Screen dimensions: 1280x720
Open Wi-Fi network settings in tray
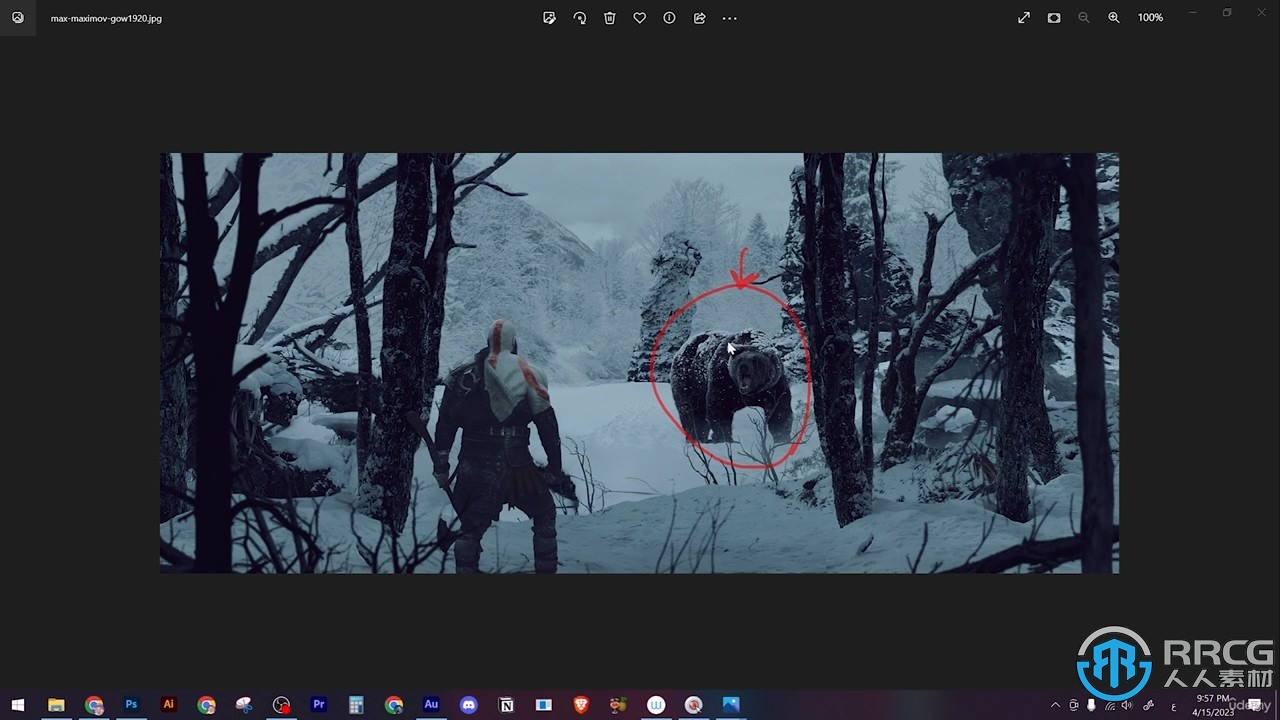click(x=1109, y=705)
